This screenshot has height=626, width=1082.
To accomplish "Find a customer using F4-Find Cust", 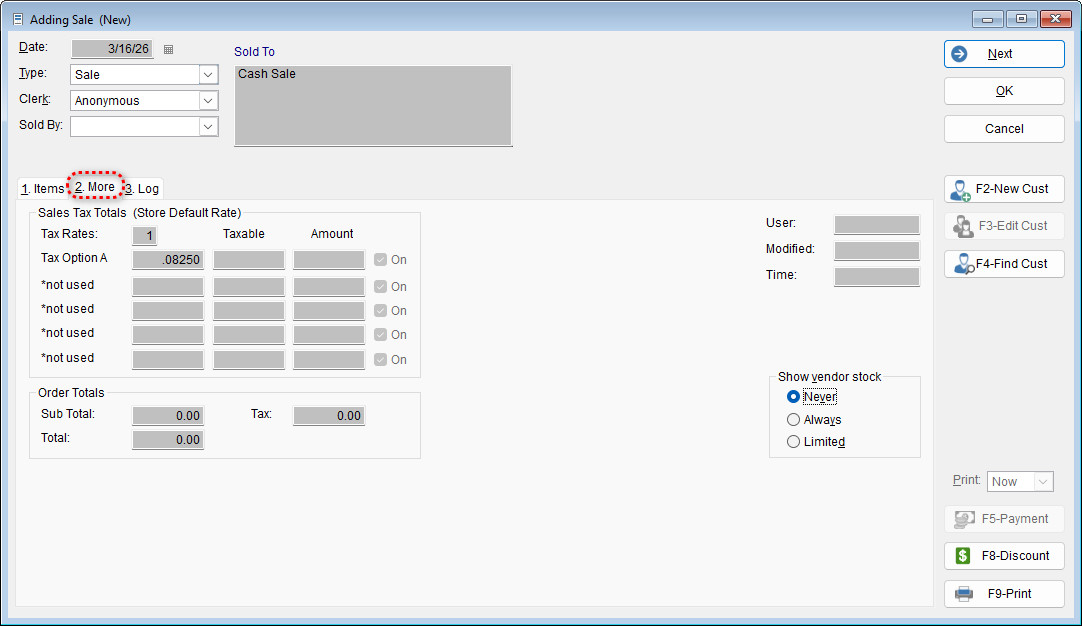I will [x=1003, y=264].
